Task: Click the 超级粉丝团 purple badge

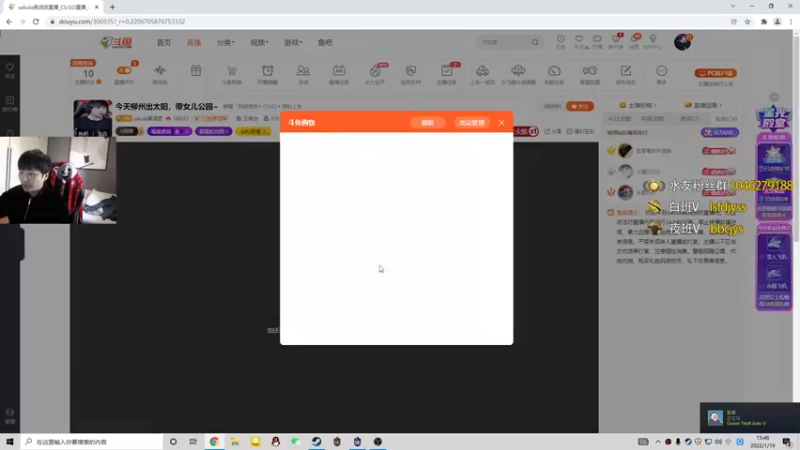Action: [x=213, y=131]
